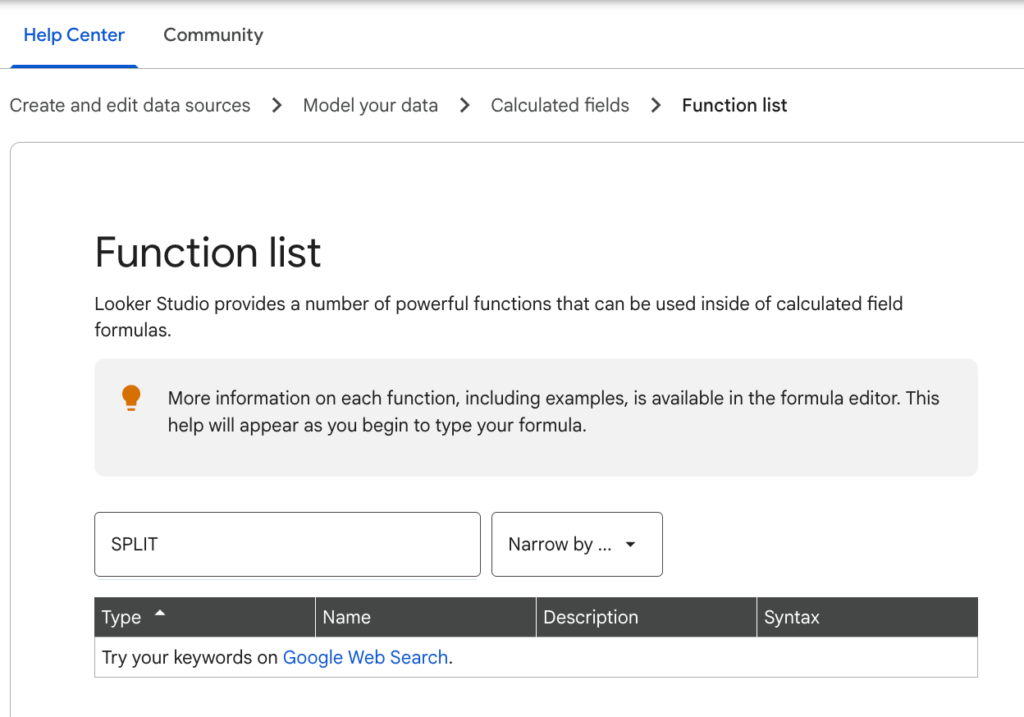This screenshot has width=1024, height=717.
Task: Click chevron after Create and edit data sources
Action: point(277,105)
